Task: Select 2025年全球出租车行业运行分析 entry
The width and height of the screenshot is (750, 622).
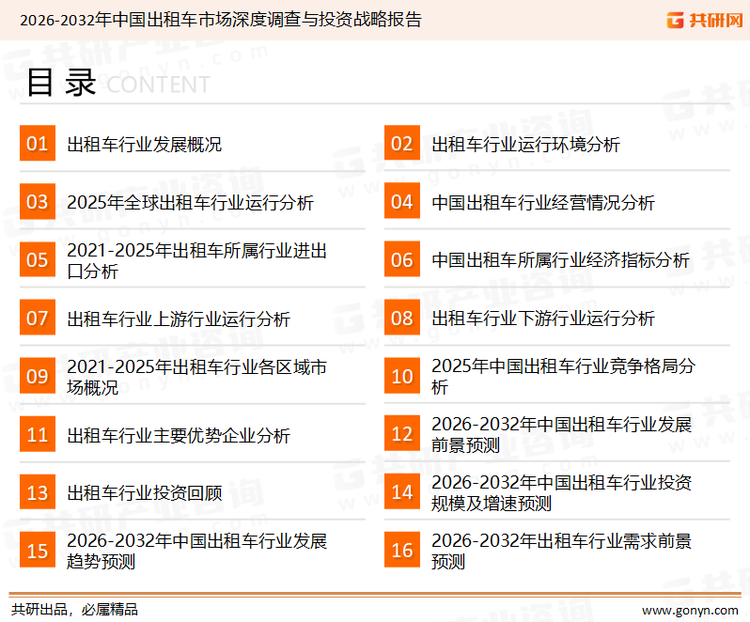Action: pyautogui.click(x=190, y=202)
